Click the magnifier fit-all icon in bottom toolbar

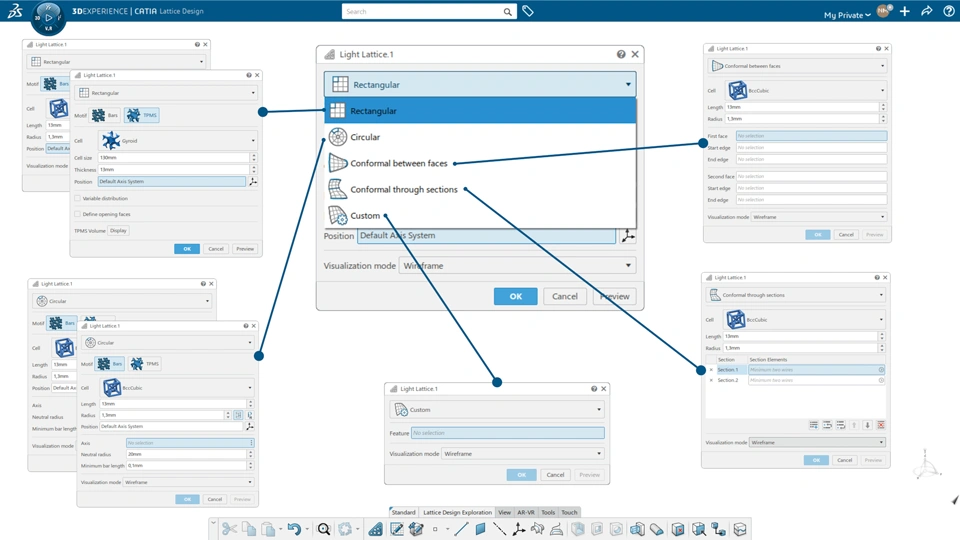324,529
